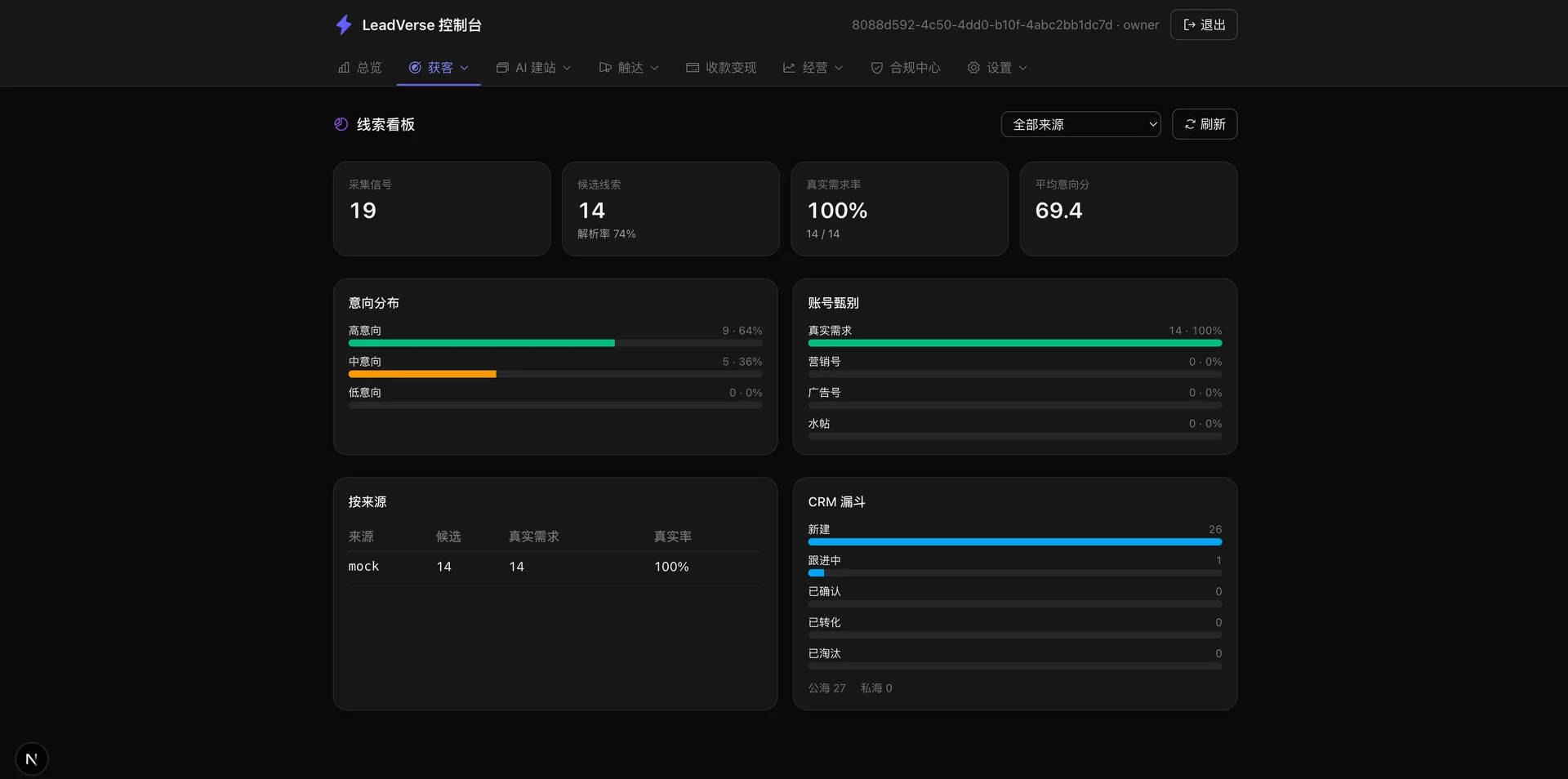Click the 经营 line chart icon

point(789,68)
